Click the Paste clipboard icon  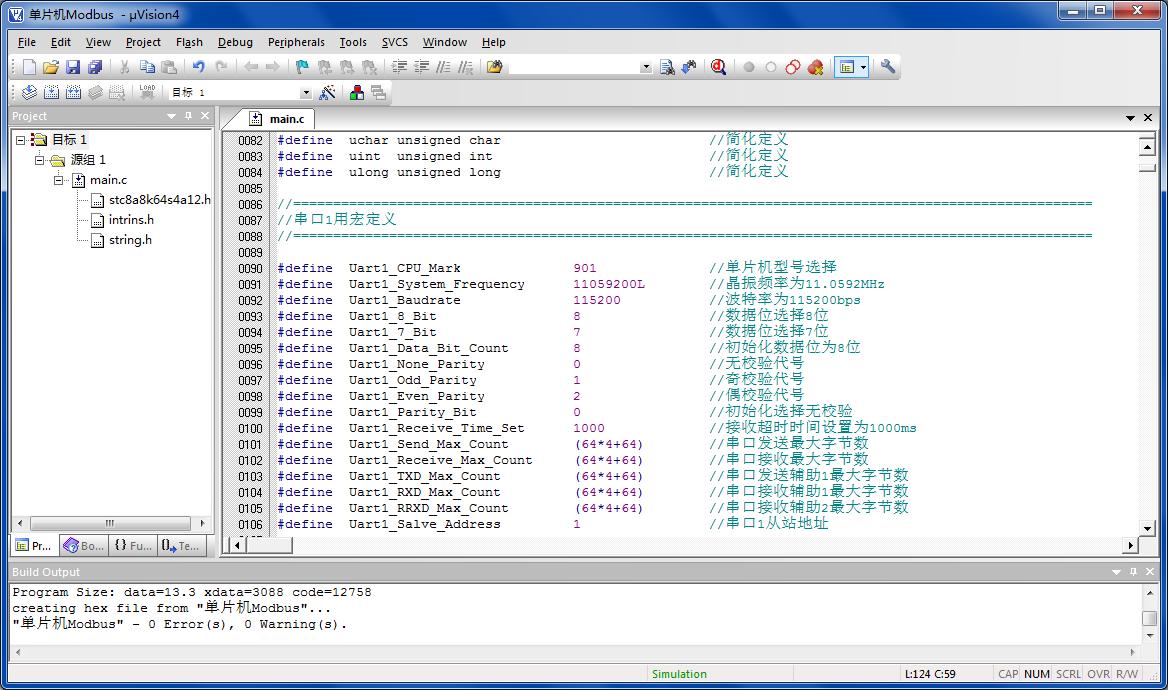(169, 67)
